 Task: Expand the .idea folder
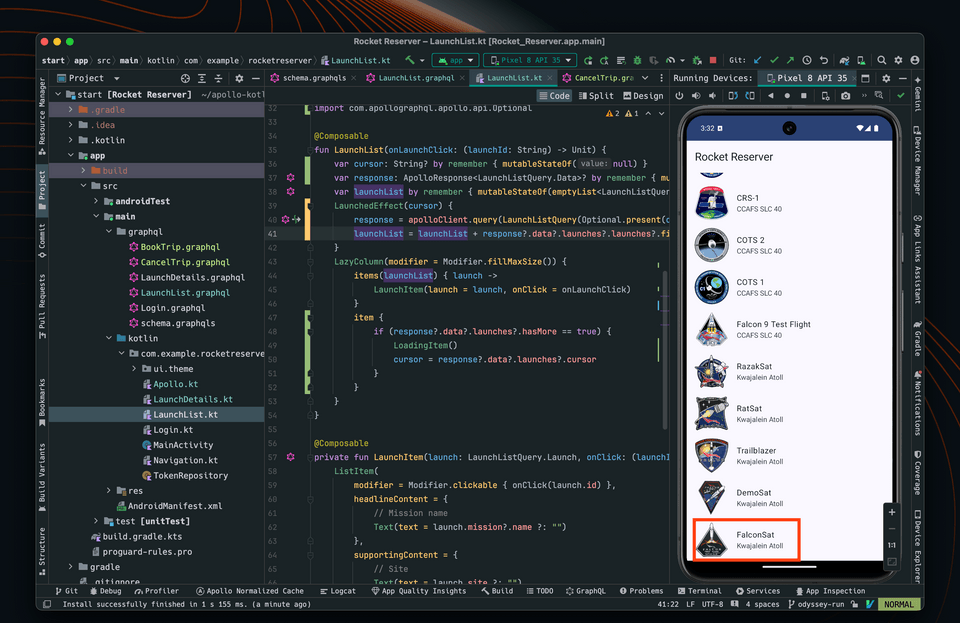click(70, 125)
